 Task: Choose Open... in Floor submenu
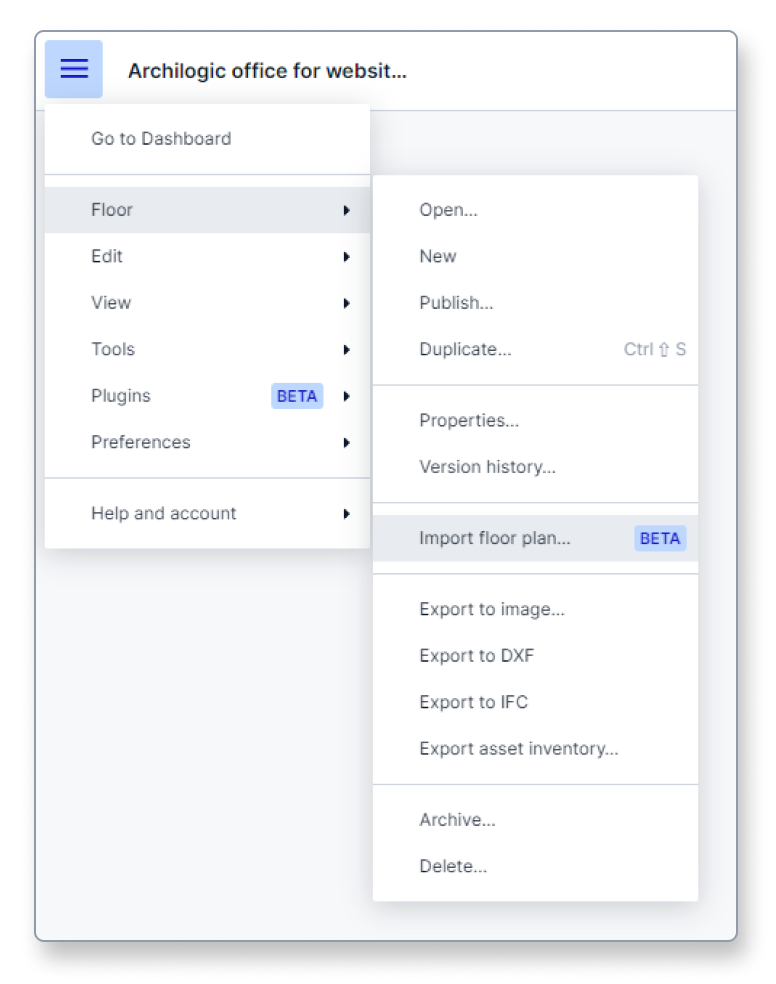pyautogui.click(x=448, y=210)
